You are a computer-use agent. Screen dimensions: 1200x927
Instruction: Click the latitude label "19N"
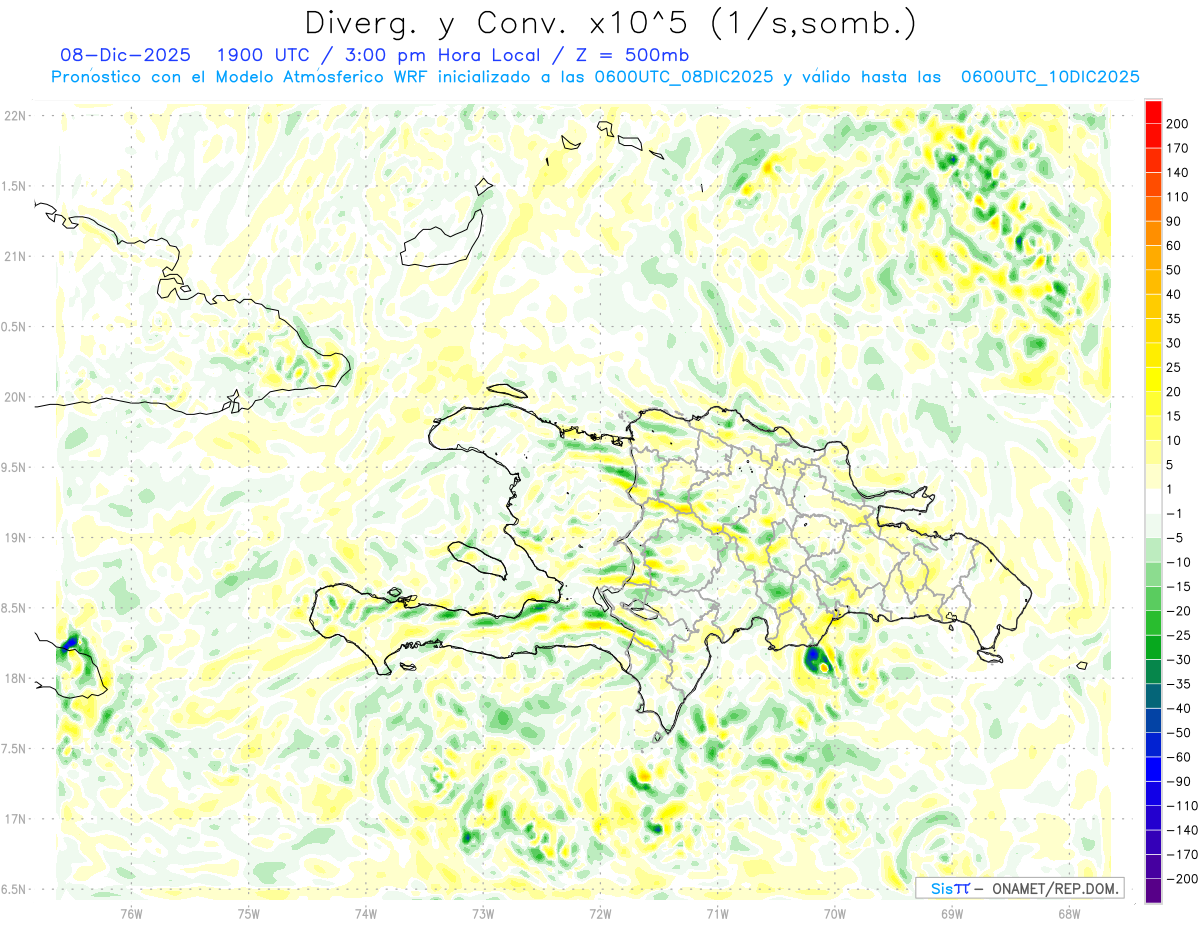click(14, 538)
